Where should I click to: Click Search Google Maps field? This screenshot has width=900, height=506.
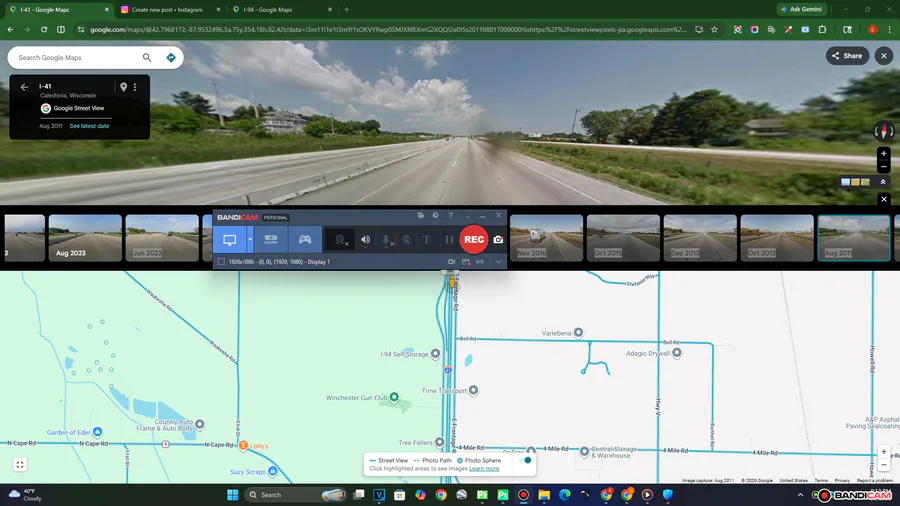pyautogui.click(x=76, y=57)
